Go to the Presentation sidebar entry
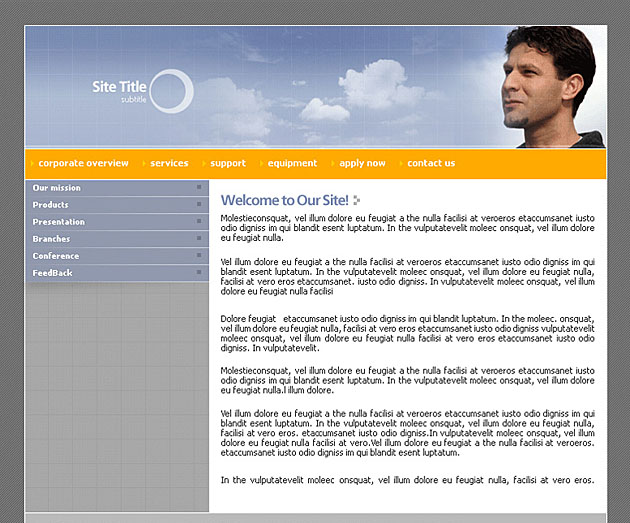 59,222
